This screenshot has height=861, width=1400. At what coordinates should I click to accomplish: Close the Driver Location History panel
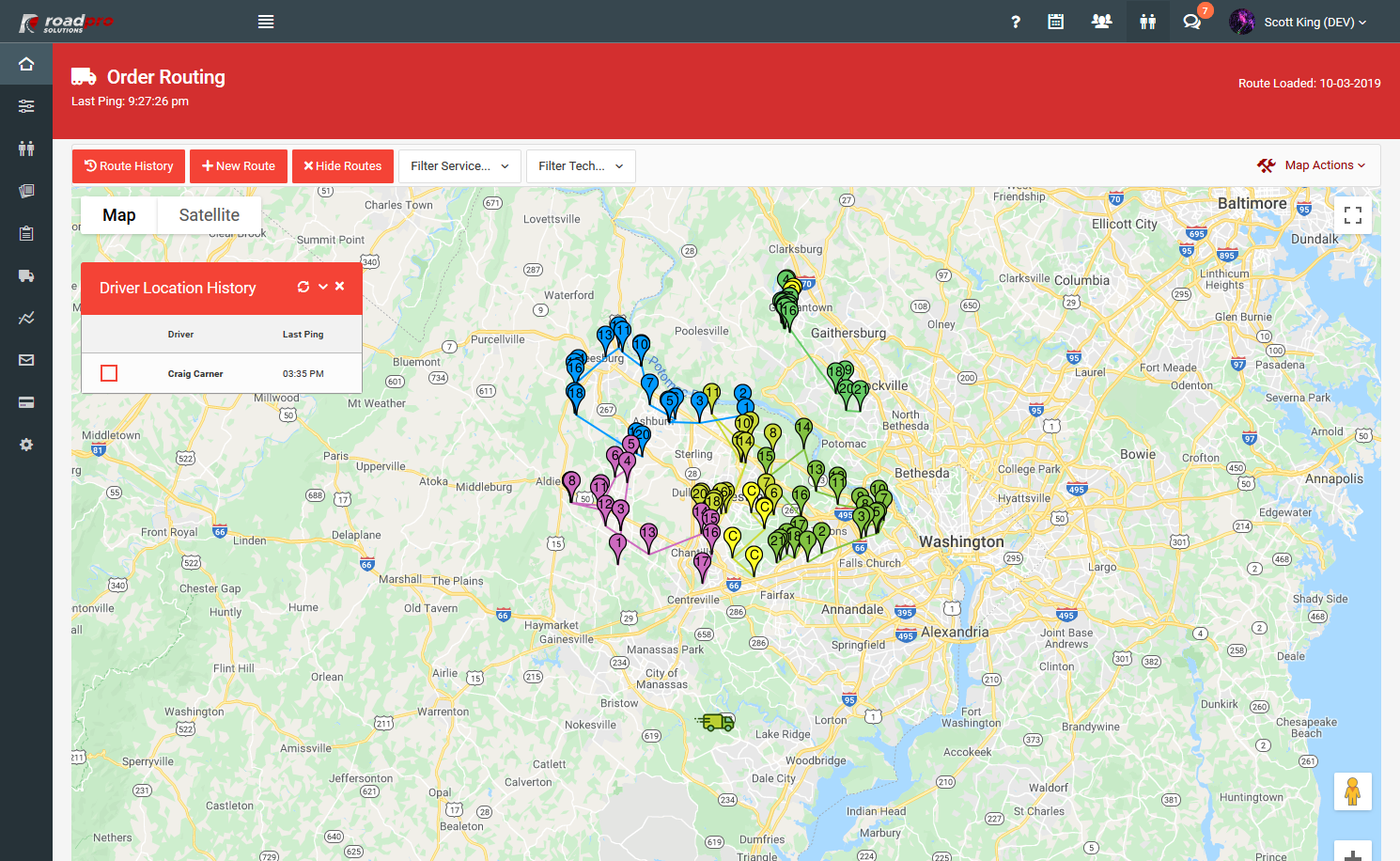340,287
